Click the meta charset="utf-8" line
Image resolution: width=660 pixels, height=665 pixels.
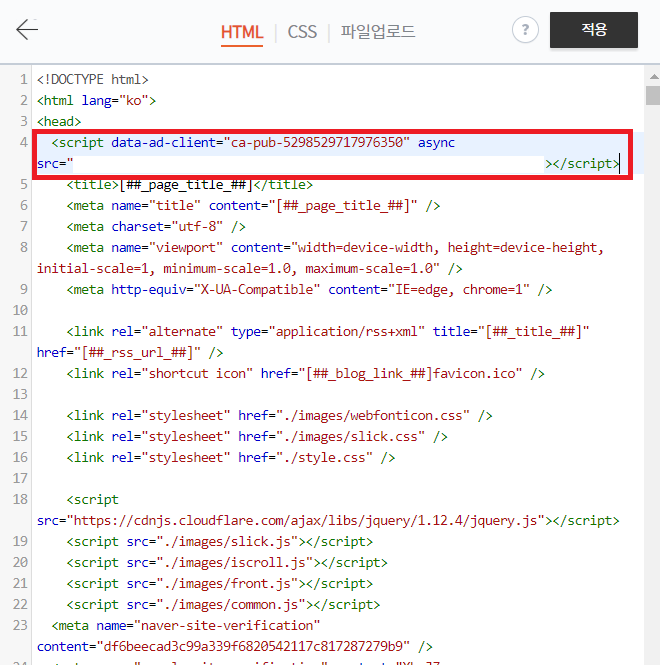[x=156, y=227]
